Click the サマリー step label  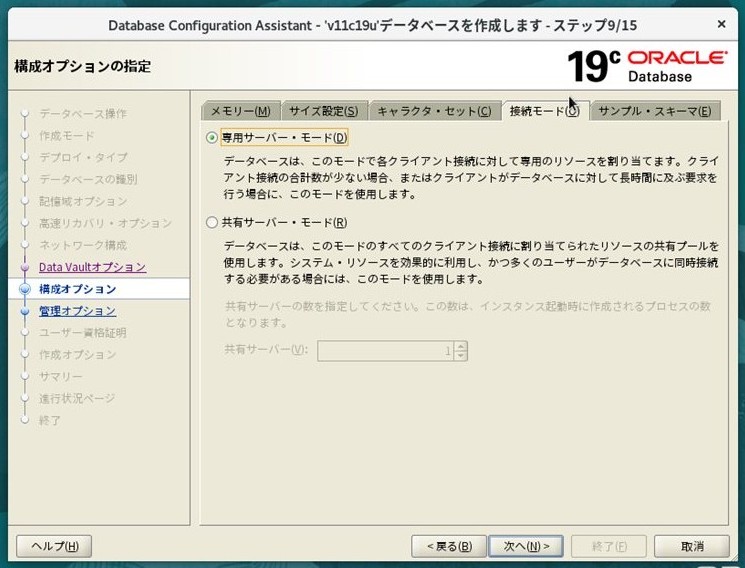[61, 376]
